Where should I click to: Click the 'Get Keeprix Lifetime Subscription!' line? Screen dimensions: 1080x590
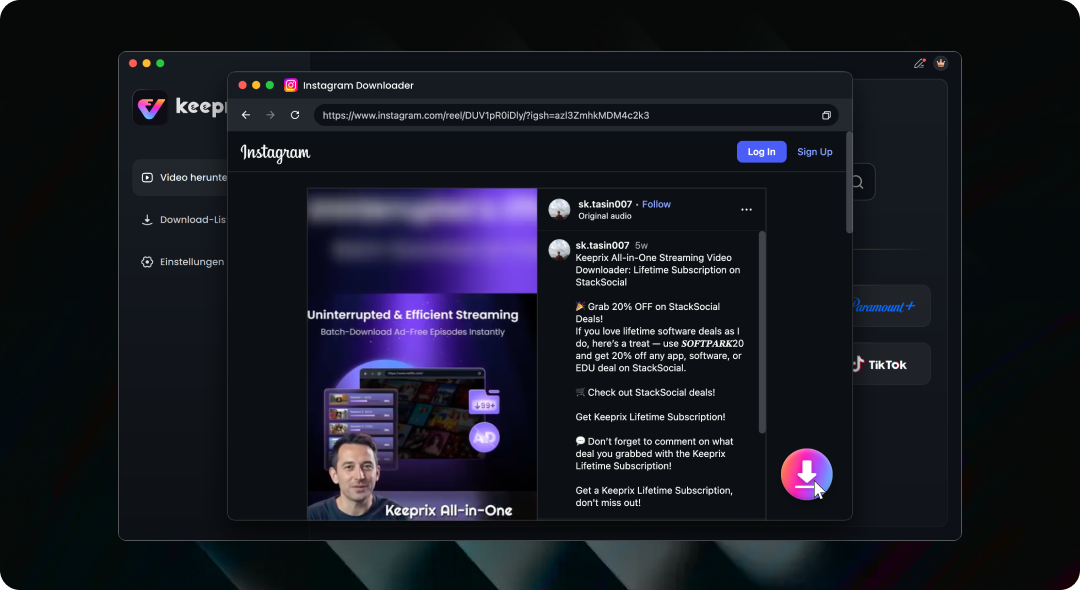point(650,417)
